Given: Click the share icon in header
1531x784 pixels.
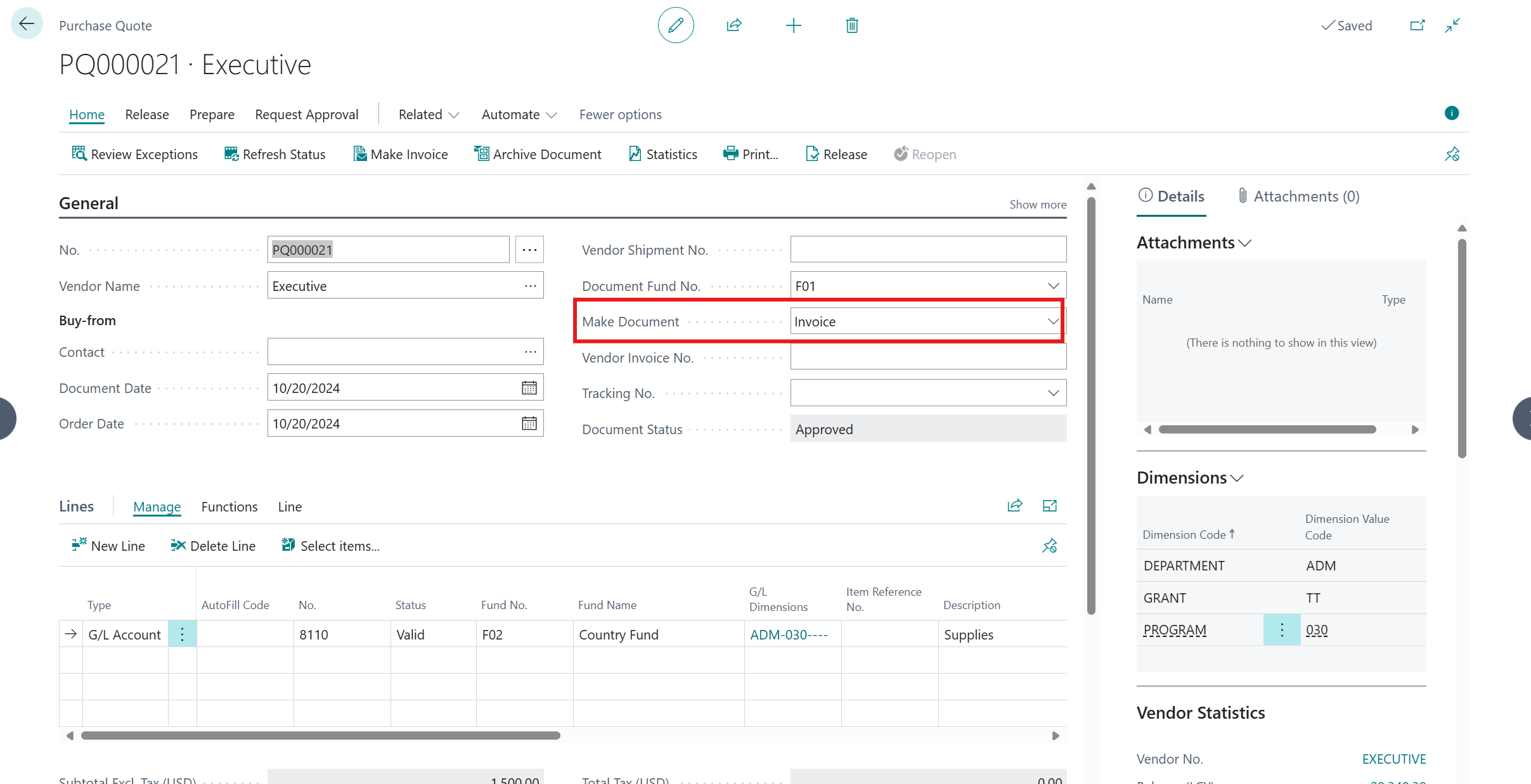Looking at the screenshot, I should click(734, 25).
